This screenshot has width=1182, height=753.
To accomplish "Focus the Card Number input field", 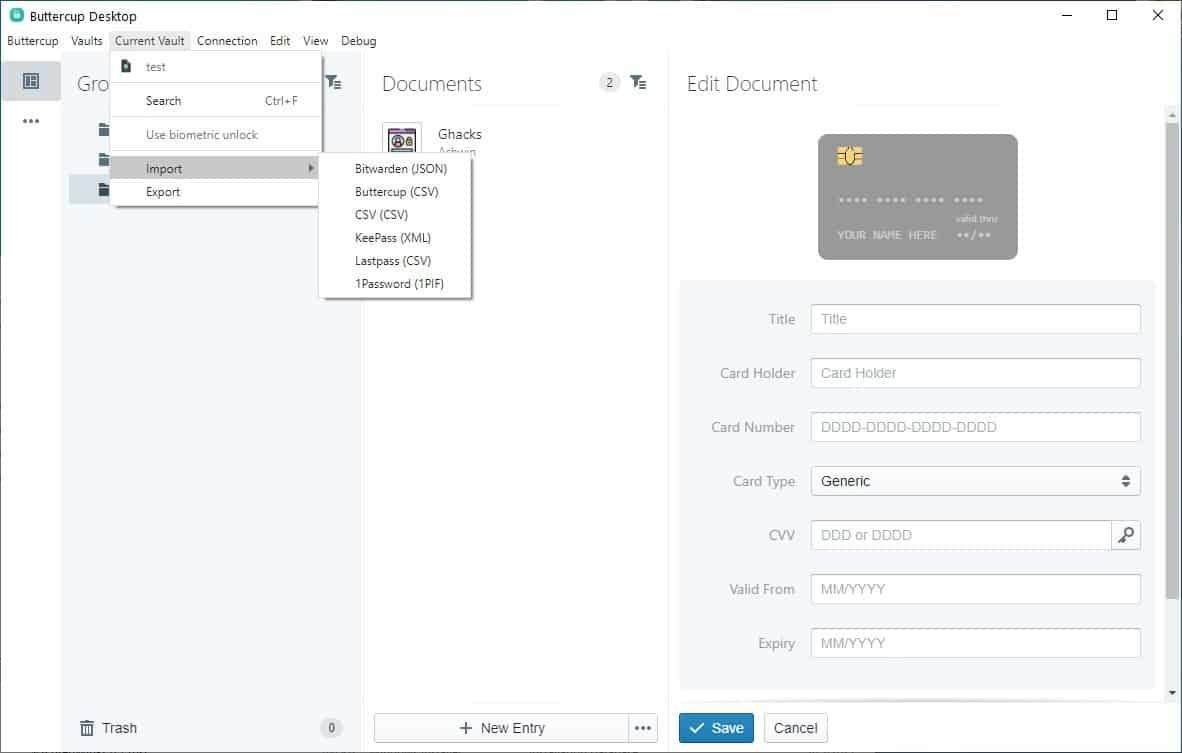I will (x=975, y=427).
